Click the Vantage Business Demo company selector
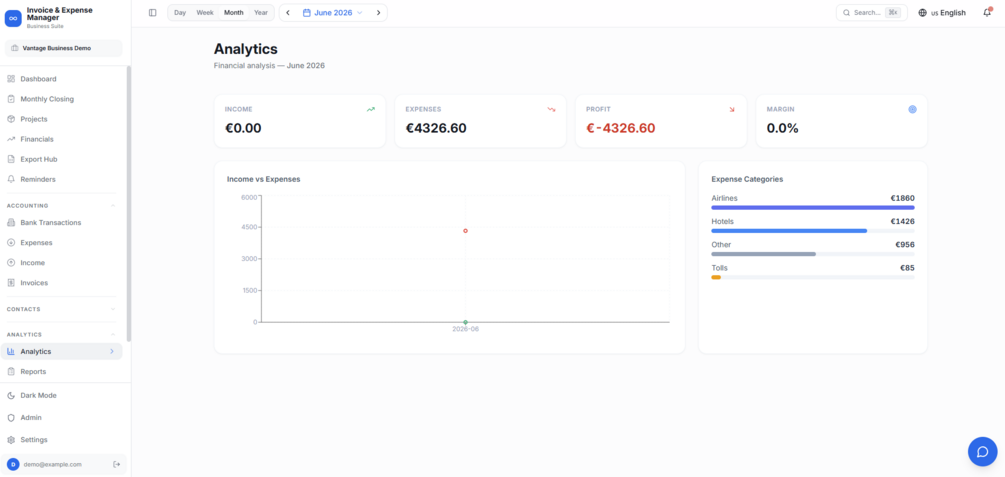 tap(63, 48)
